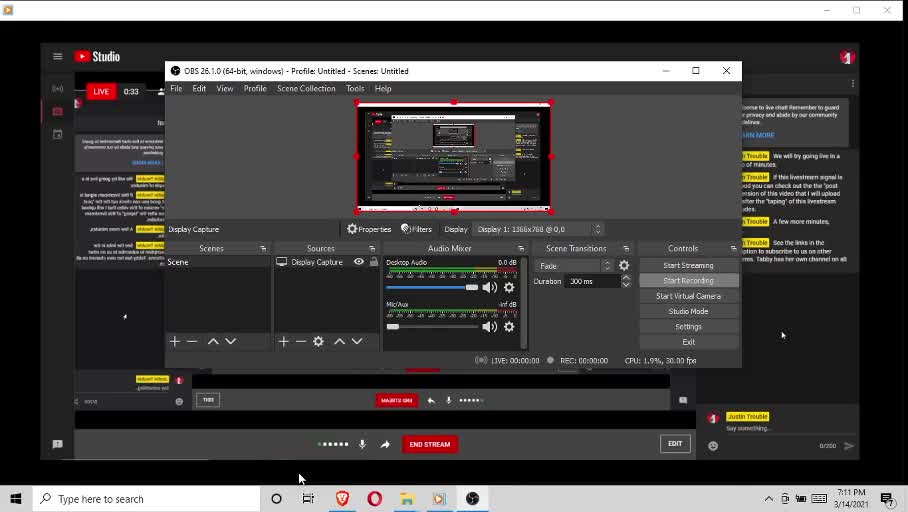Open OBS Studio taskbar icon
Image resolution: width=908 pixels, height=512 pixels.
[x=473, y=498]
